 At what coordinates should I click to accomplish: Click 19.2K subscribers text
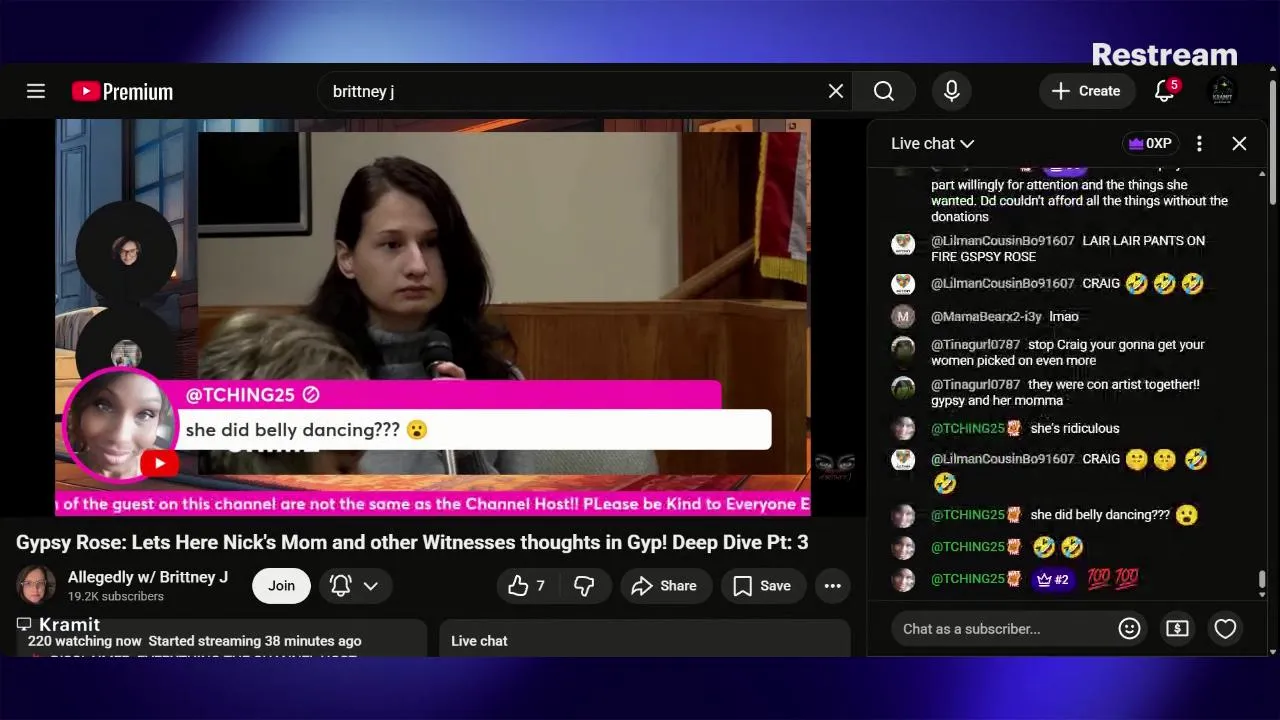[x=115, y=597]
